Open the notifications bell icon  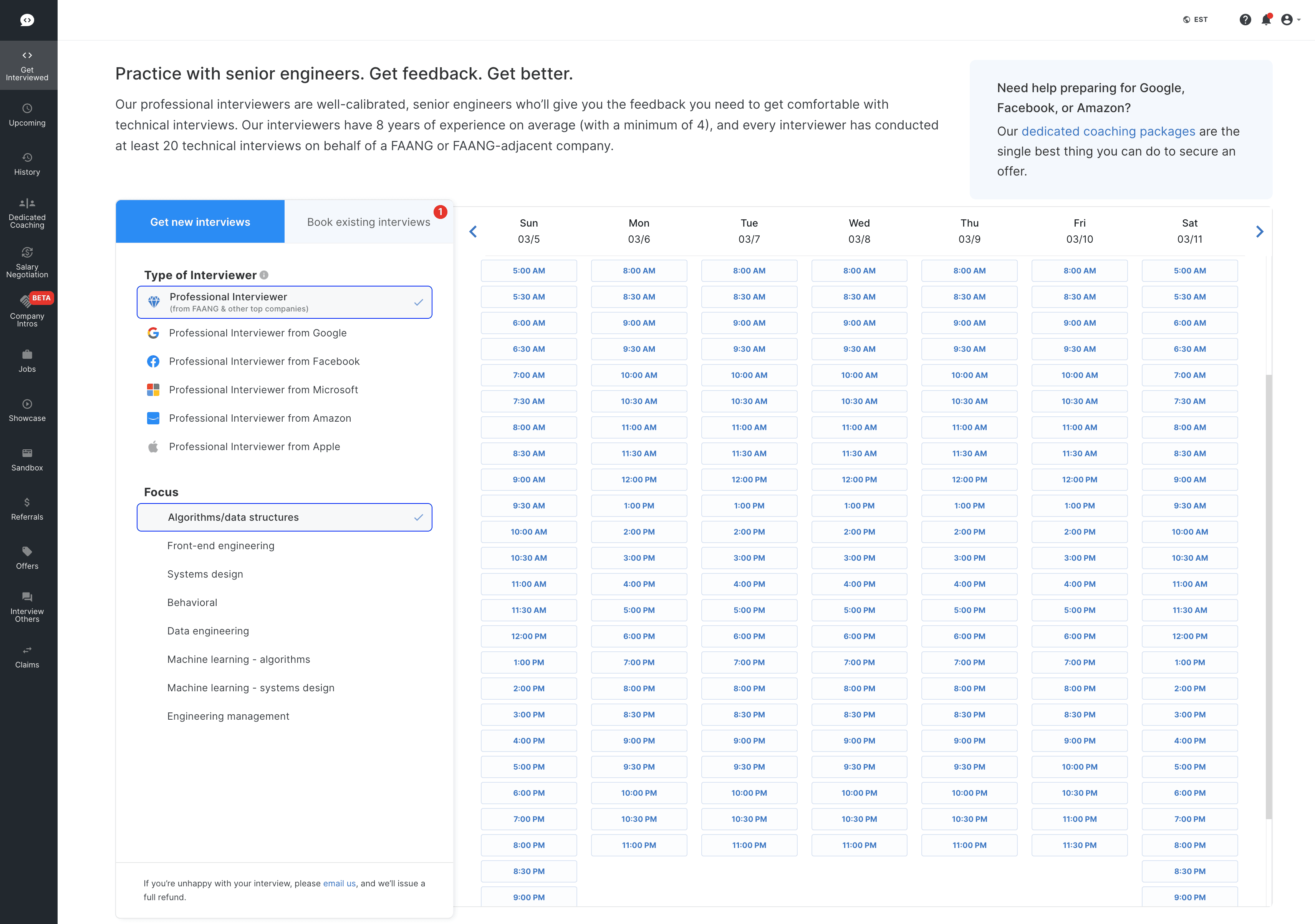[1266, 20]
